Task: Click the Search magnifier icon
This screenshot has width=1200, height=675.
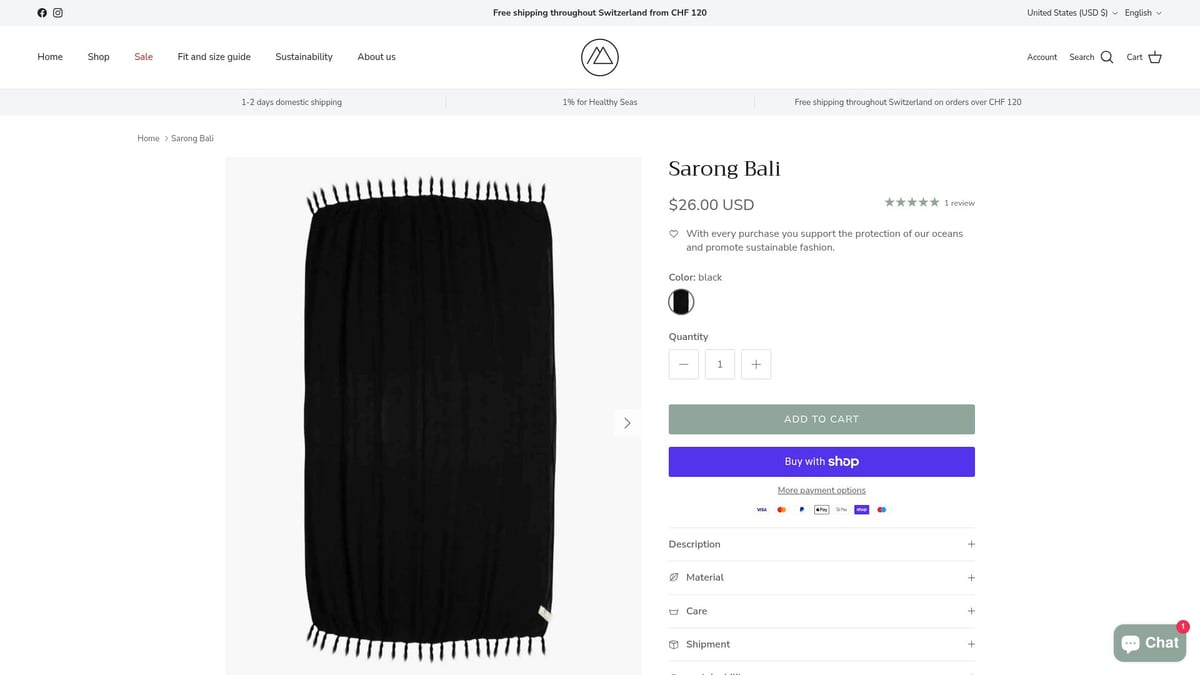Action: point(1106,57)
